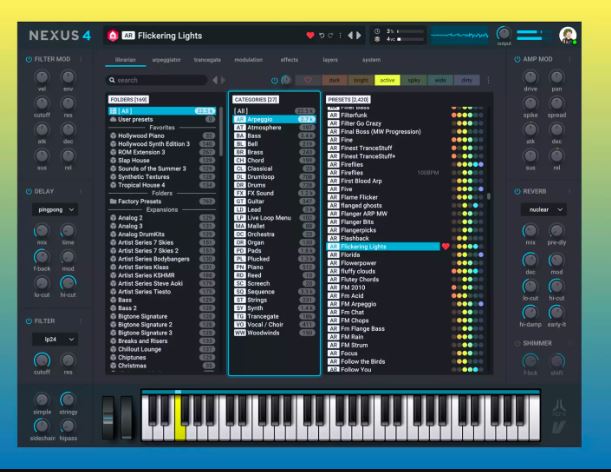The height and width of the screenshot is (472, 611).
Task: Filter presets by favorites heart tag
Action: [308, 80]
